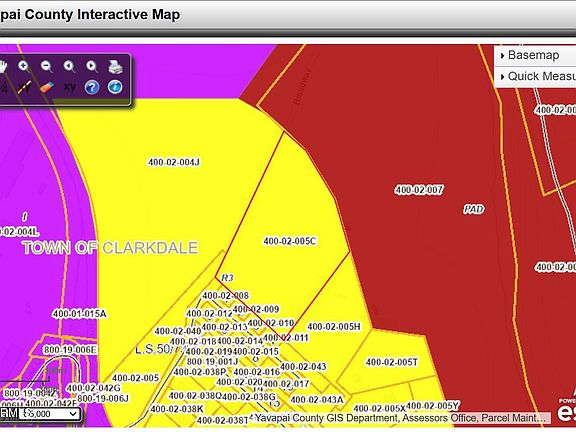Image resolution: width=576 pixels, height=432 pixels.
Task: Select the blue identify info tool
Action: click(115, 87)
